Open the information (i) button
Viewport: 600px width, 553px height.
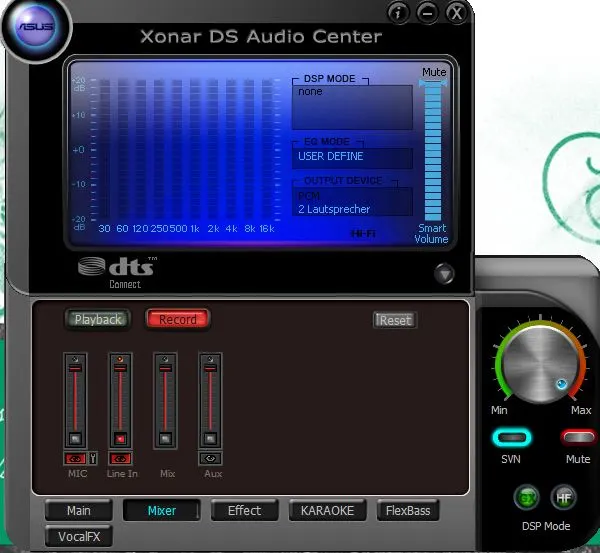pyautogui.click(x=398, y=12)
